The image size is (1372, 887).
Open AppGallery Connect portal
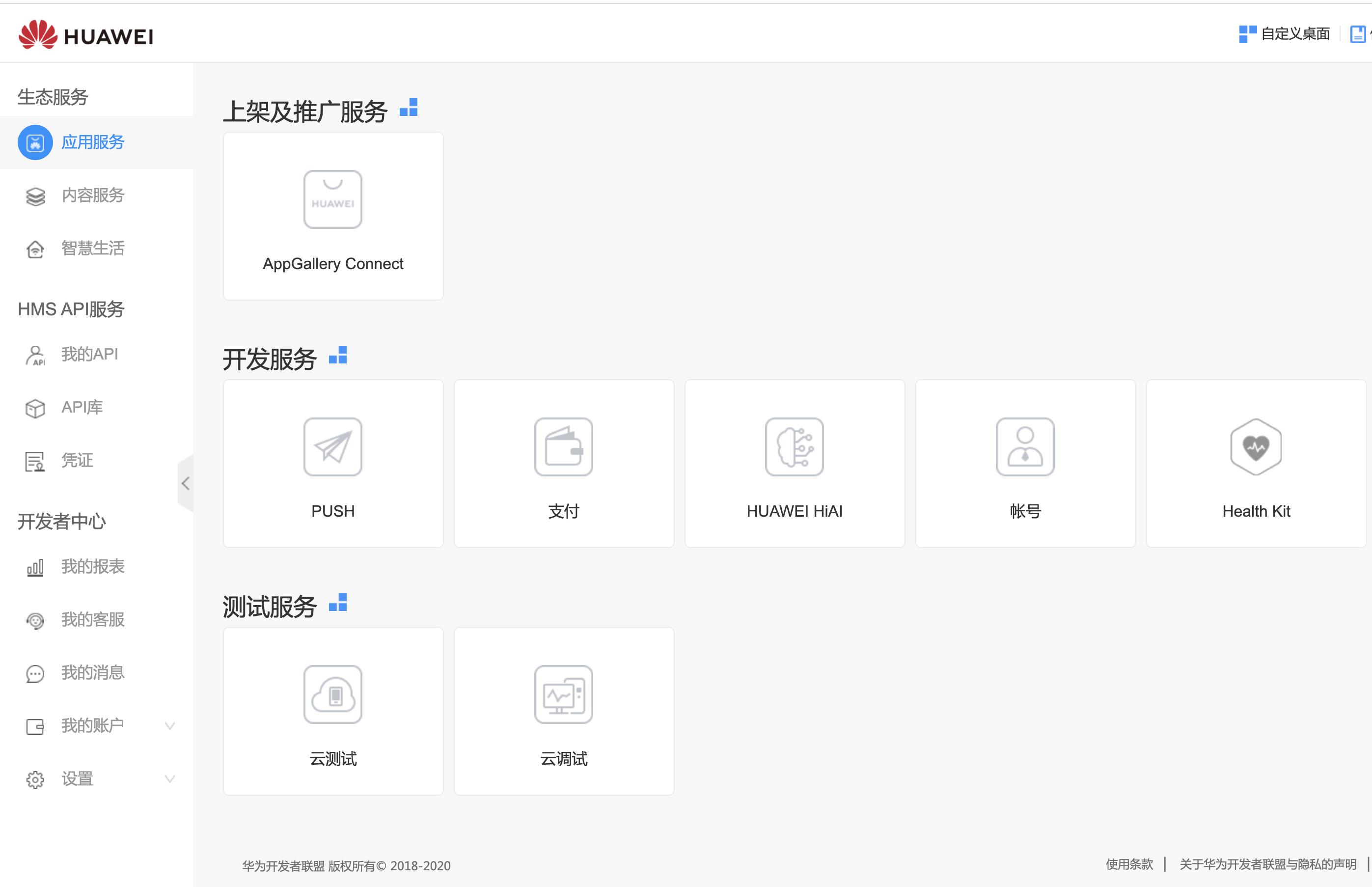pyautogui.click(x=332, y=214)
